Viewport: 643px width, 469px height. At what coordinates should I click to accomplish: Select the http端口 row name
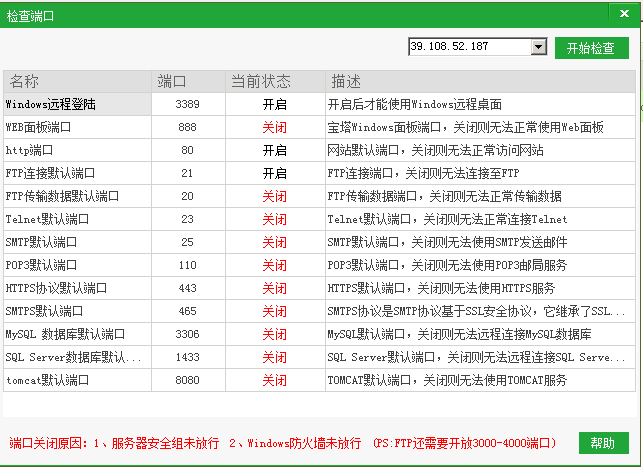point(29,150)
